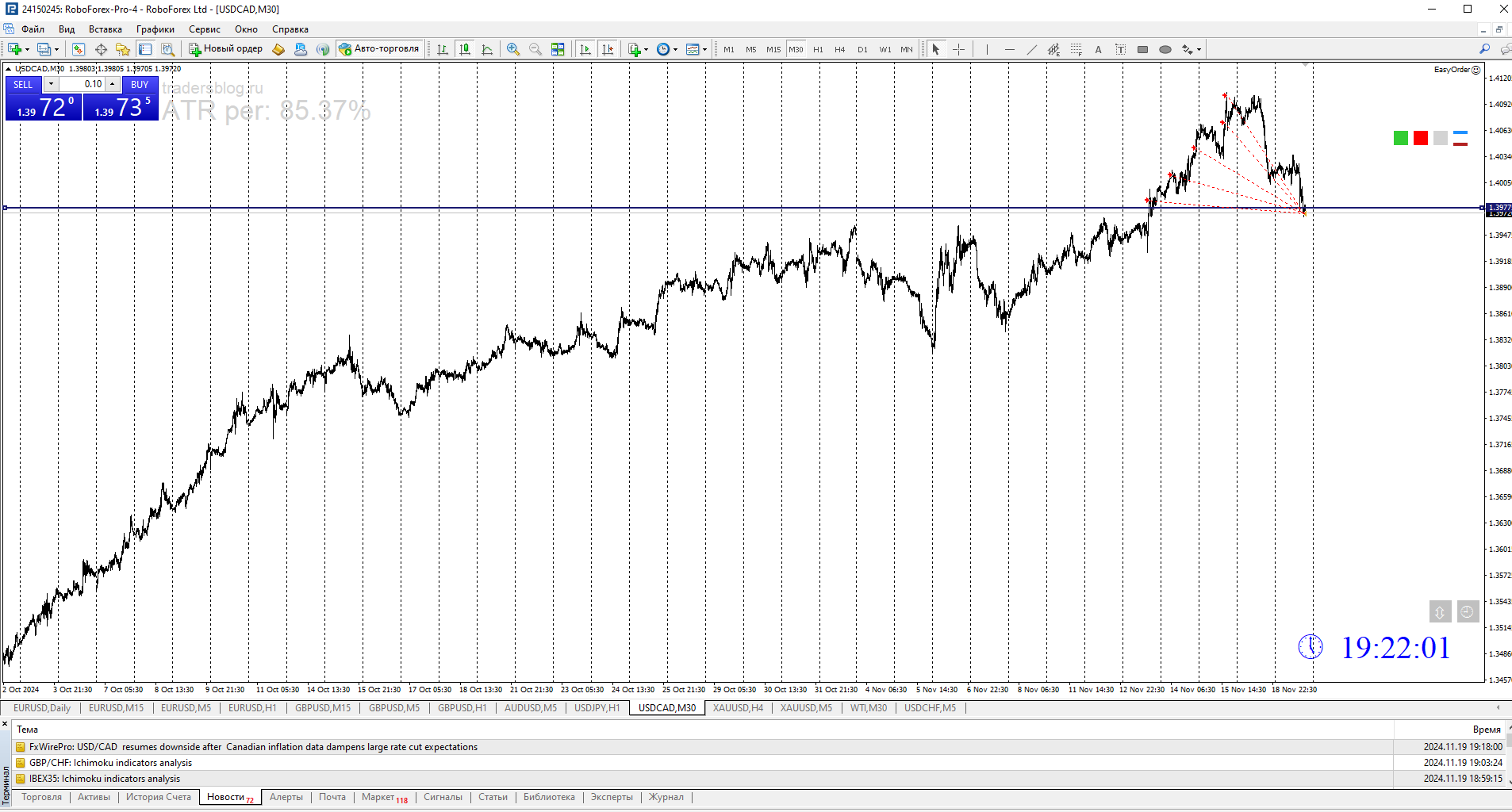
Task: Click the Zoom In magnifier icon
Action: 513,49
